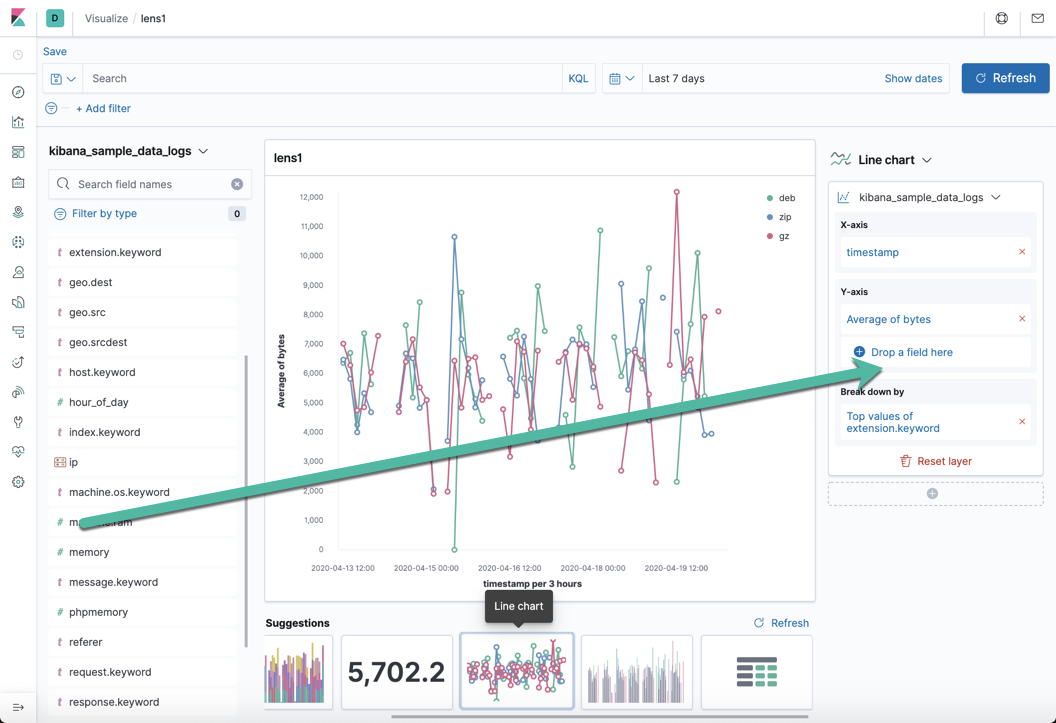Open the Help life-ring icon
This screenshot has width=1056, height=723.
coord(1001,19)
